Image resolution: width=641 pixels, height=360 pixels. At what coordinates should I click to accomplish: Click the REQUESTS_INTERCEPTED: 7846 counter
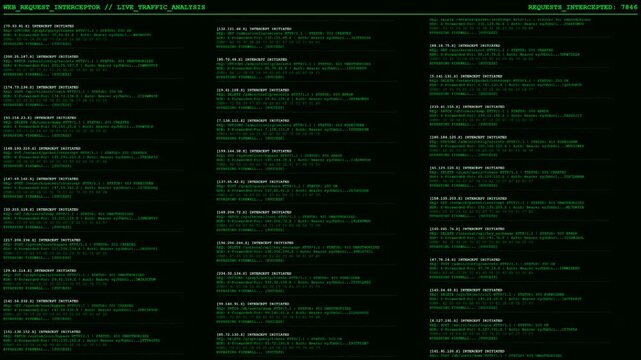click(x=582, y=7)
